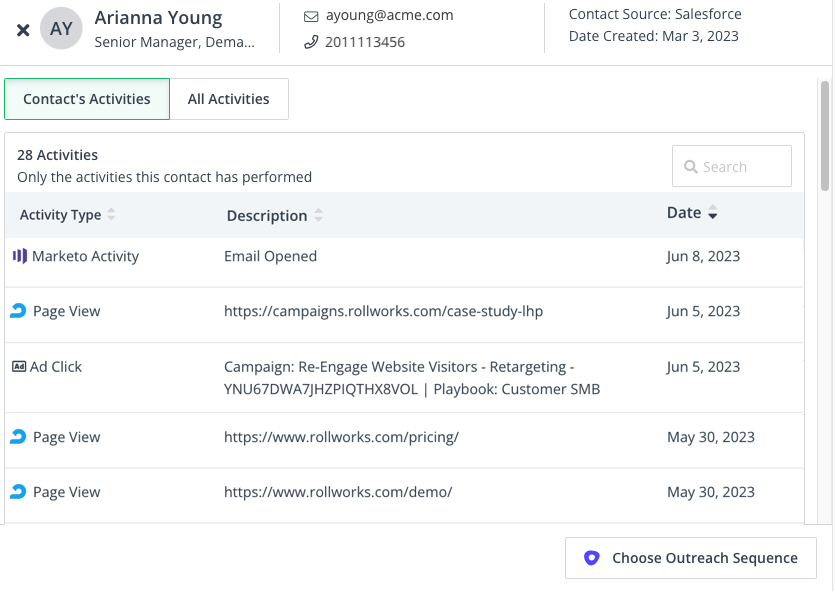Open the rollworks.com/pricing/ URL
This screenshot has width=835, height=595.
pyautogui.click(x=341, y=437)
